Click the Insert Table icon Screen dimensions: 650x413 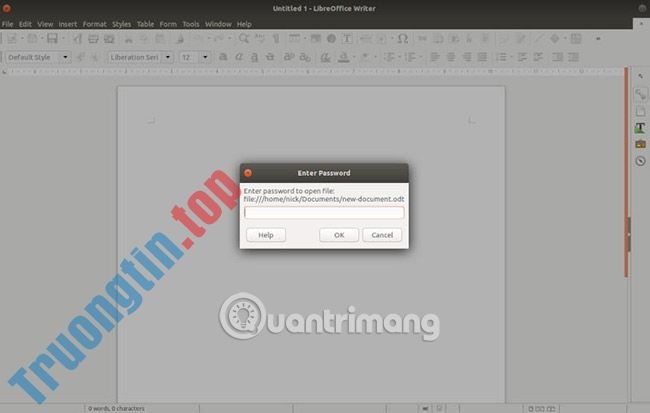(x=294, y=39)
